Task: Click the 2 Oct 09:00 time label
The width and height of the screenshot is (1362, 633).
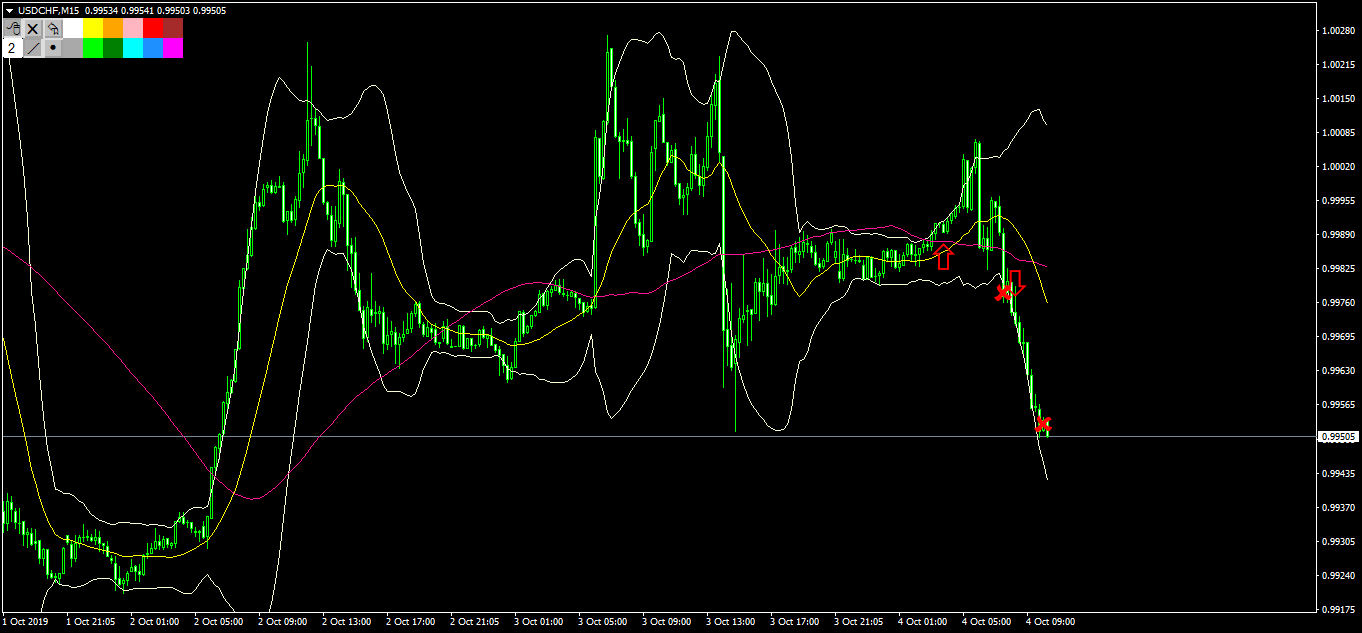Action: click(x=283, y=621)
